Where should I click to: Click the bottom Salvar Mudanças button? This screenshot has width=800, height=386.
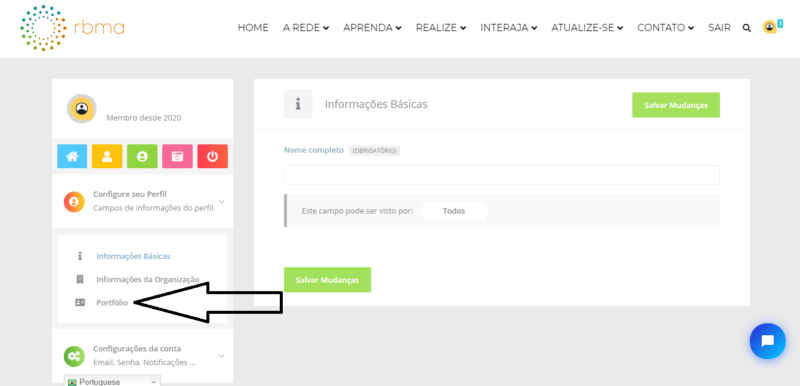pos(328,280)
